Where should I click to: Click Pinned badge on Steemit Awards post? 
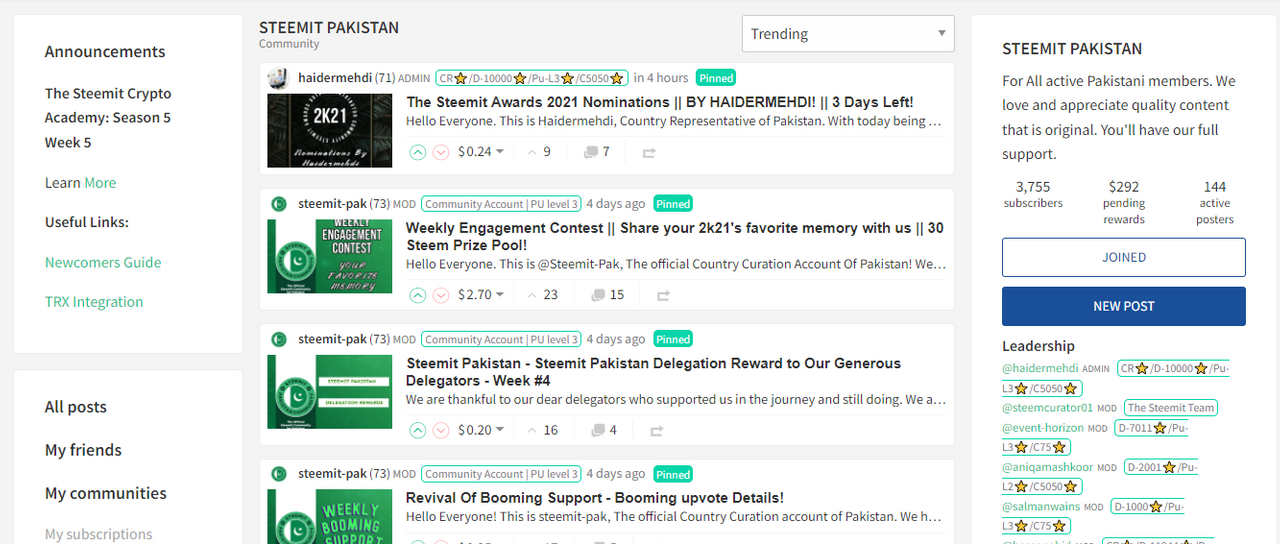[716, 78]
